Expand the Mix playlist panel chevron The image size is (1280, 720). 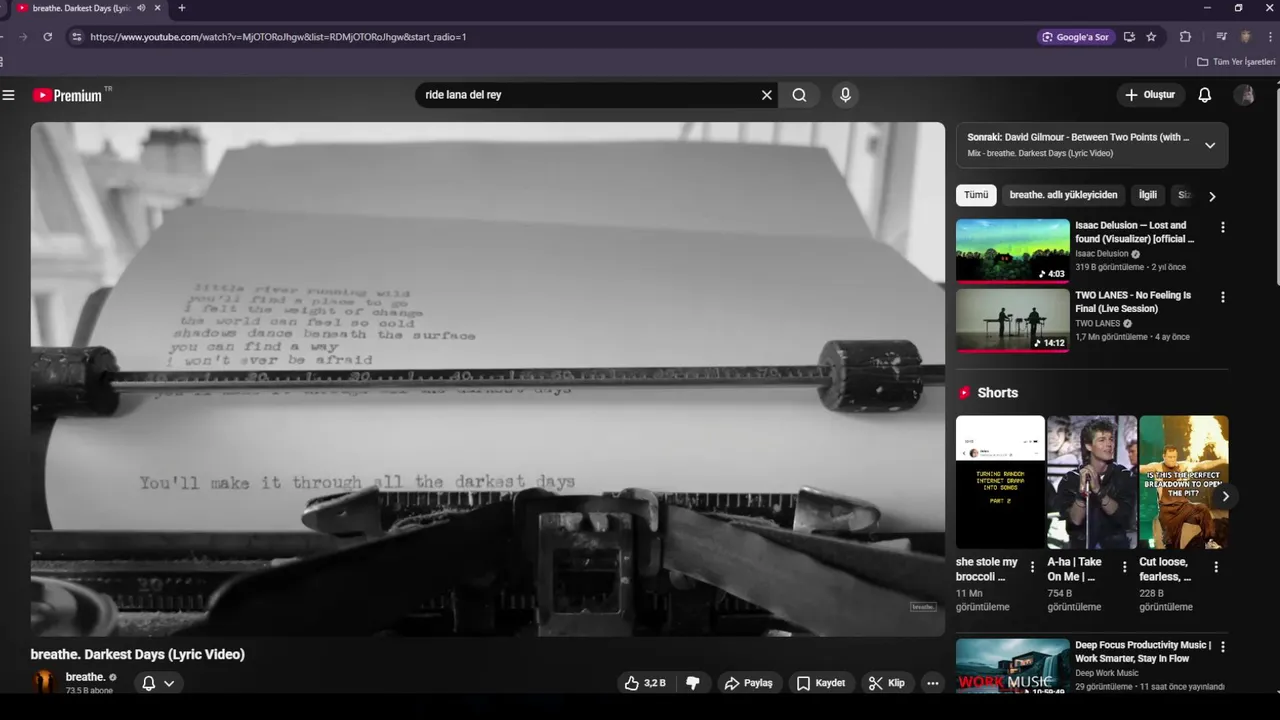pos(1210,145)
